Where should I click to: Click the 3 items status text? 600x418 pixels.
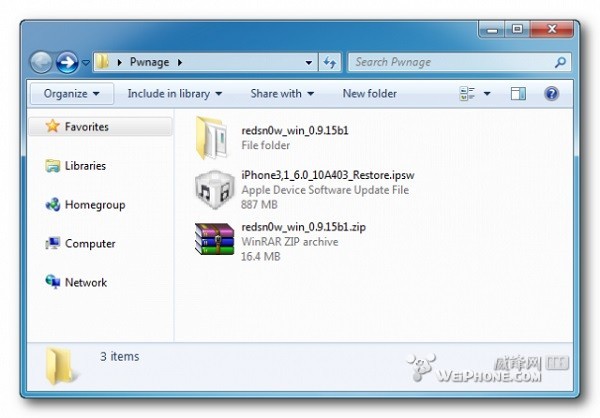120,356
